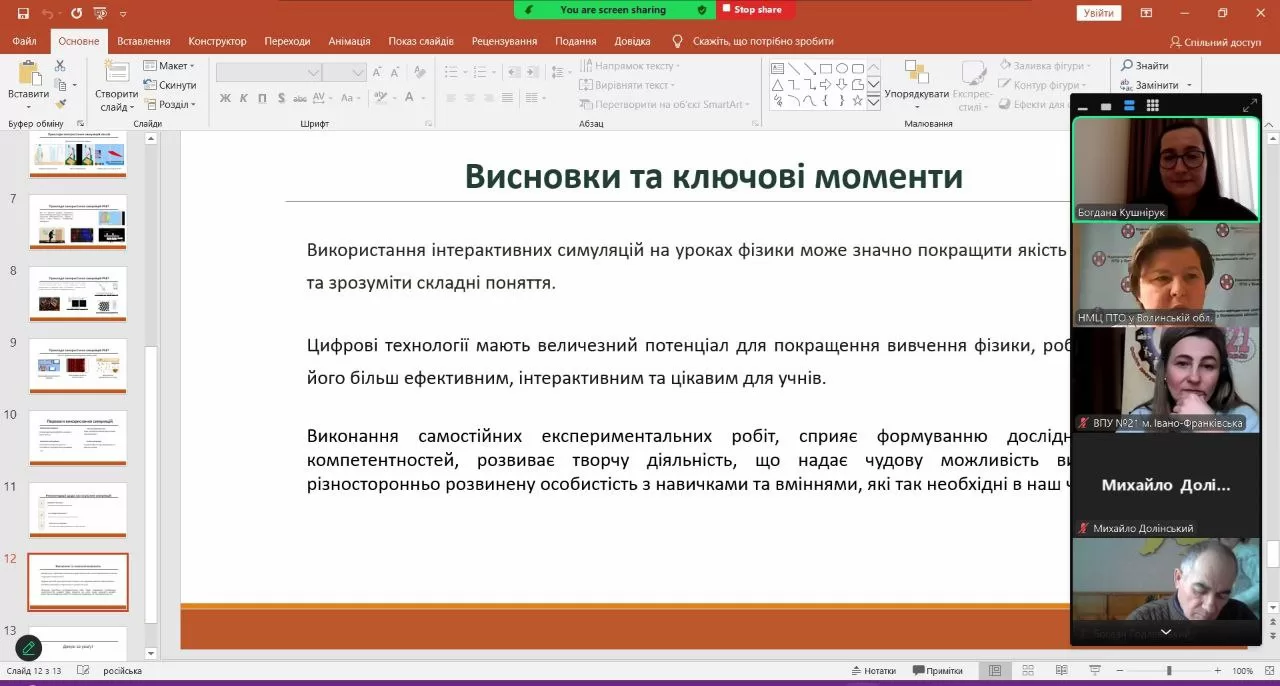Expand the shapes gallery more arrow
The height and width of the screenshot is (686, 1280).
coord(874,101)
